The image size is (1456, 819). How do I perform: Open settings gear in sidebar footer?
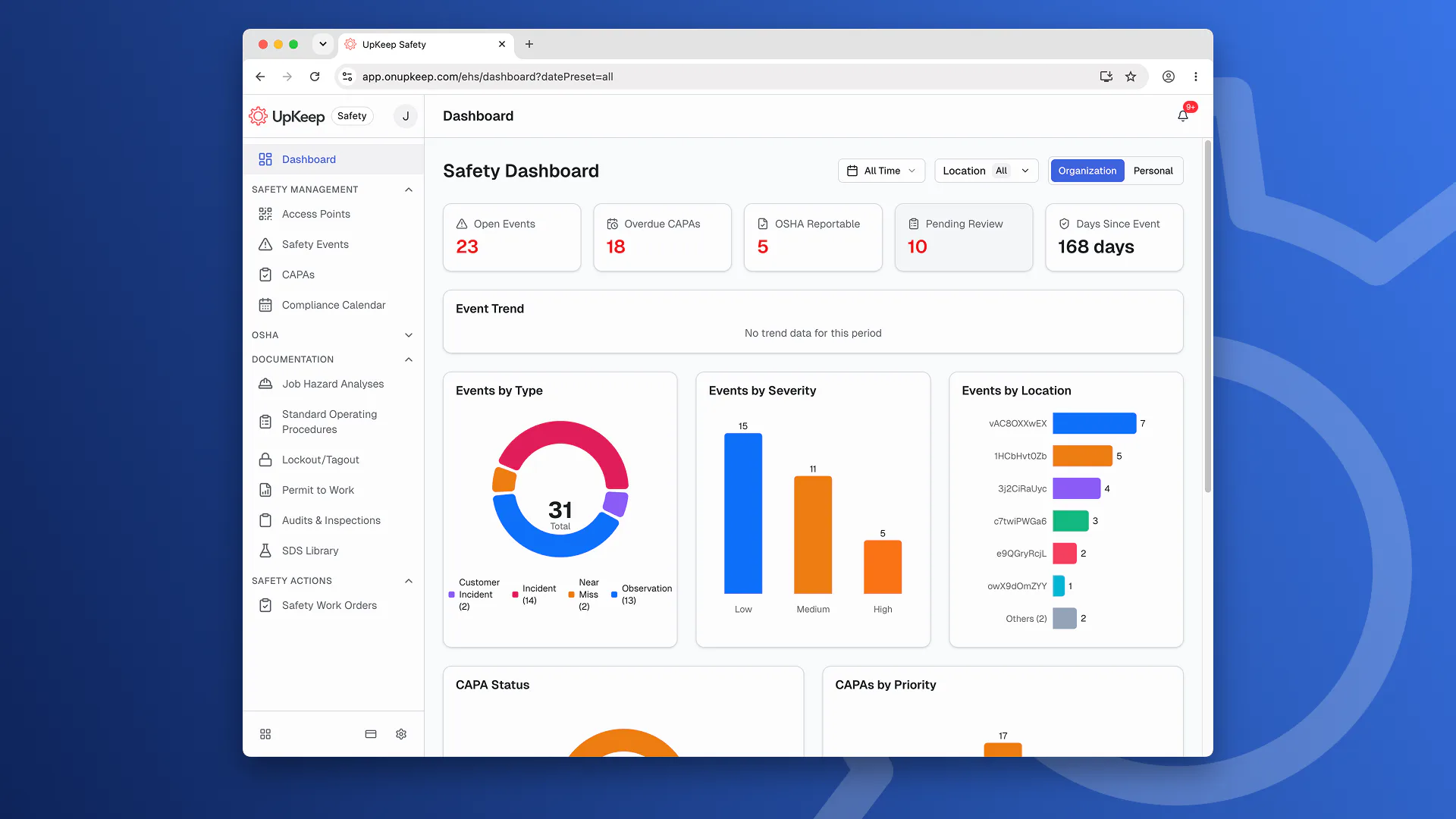click(x=401, y=734)
